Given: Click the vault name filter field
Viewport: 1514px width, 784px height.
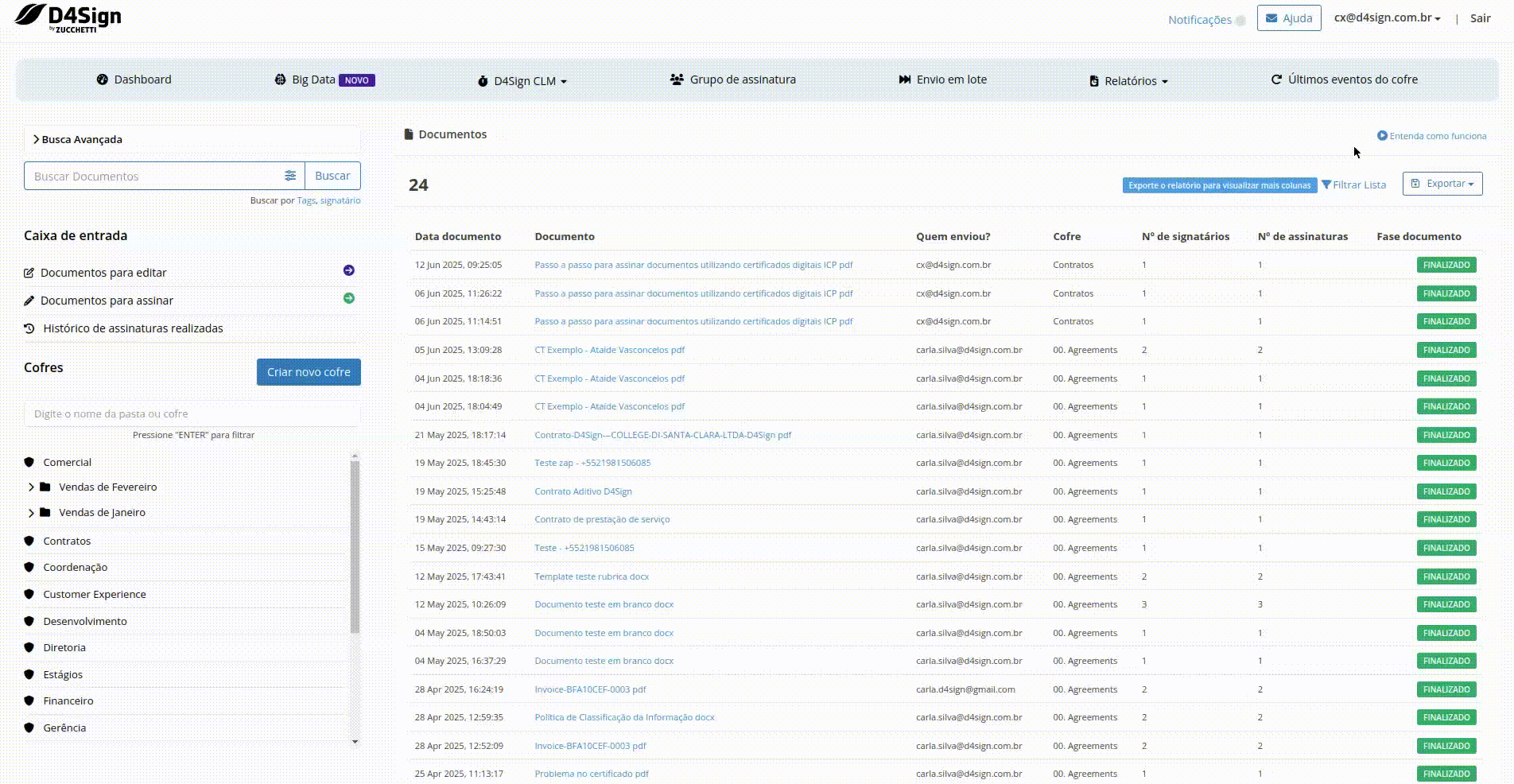Looking at the screenshot, I should (192, 413).
